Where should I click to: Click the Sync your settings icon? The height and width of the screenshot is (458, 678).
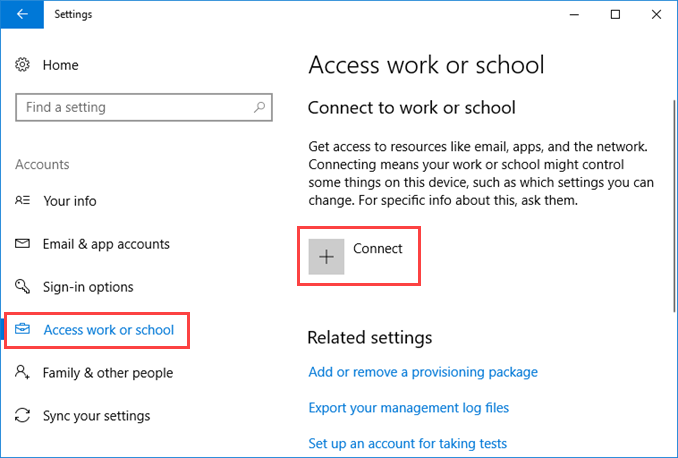click(x=23, y=416)
